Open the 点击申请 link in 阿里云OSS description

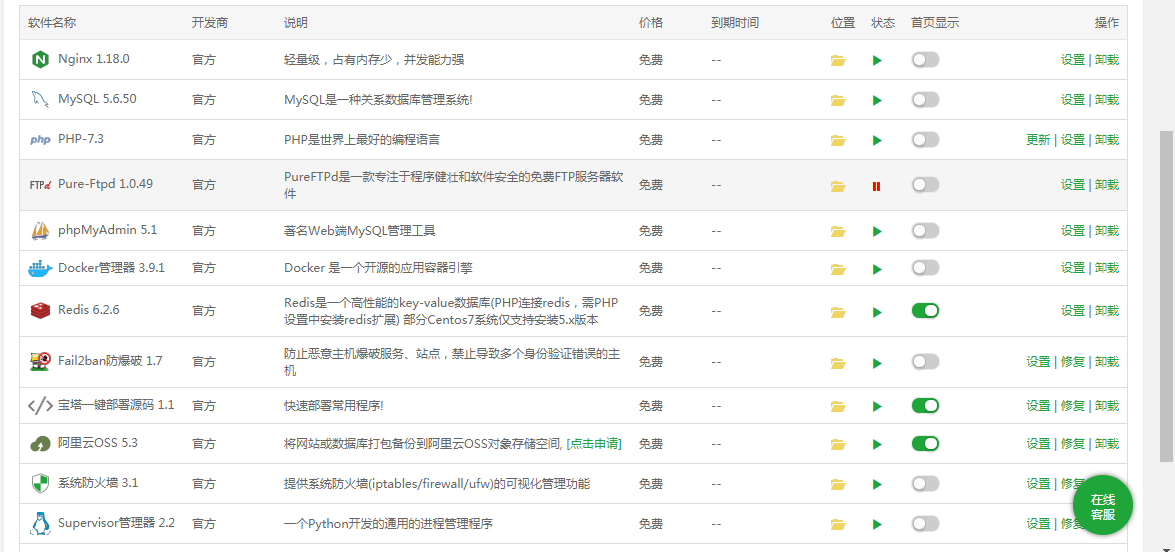[594, 444]
